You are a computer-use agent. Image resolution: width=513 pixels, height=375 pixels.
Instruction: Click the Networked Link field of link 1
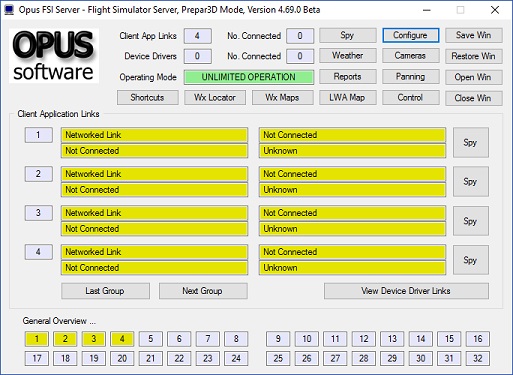tap(154, 135)
